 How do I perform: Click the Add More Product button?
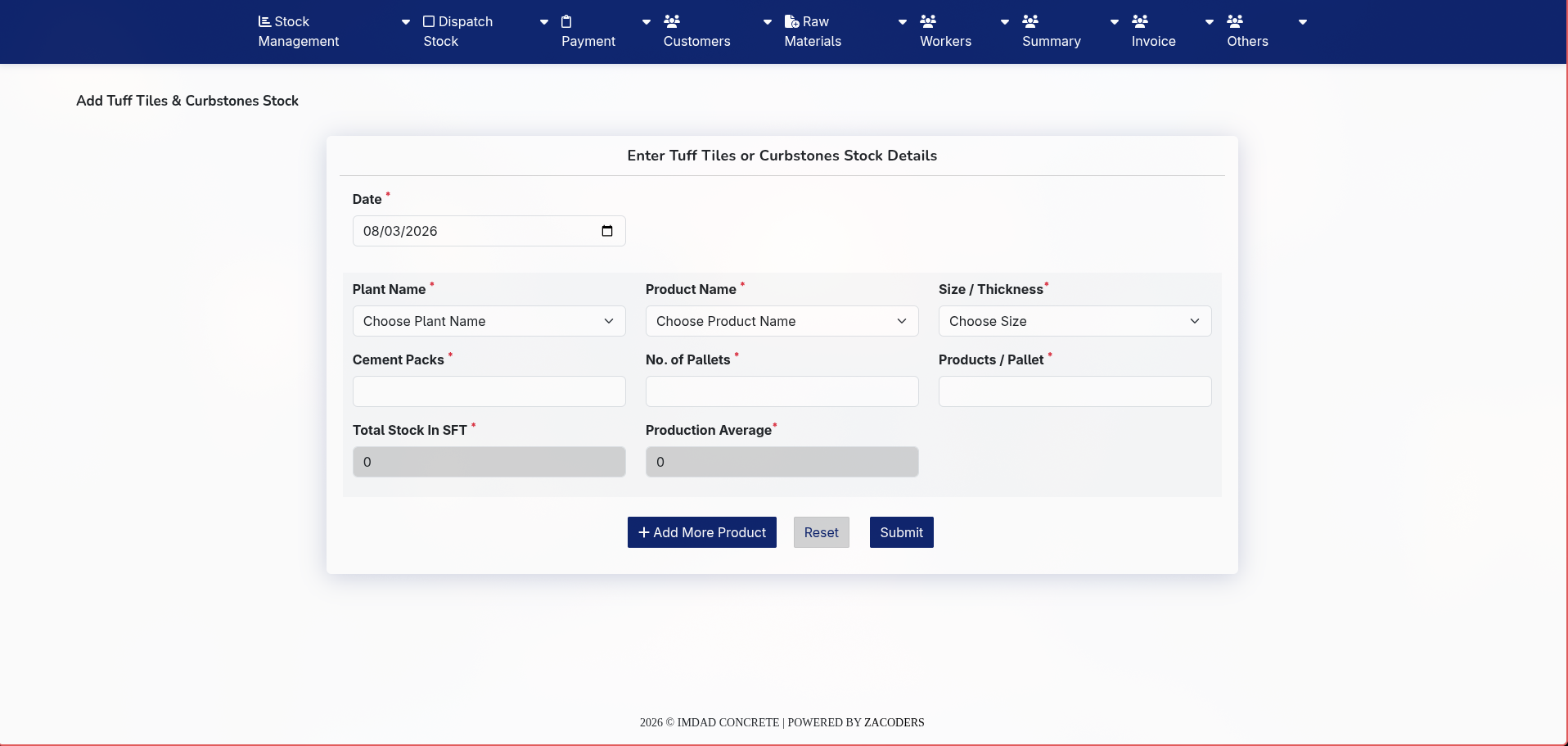click(702, 532)
